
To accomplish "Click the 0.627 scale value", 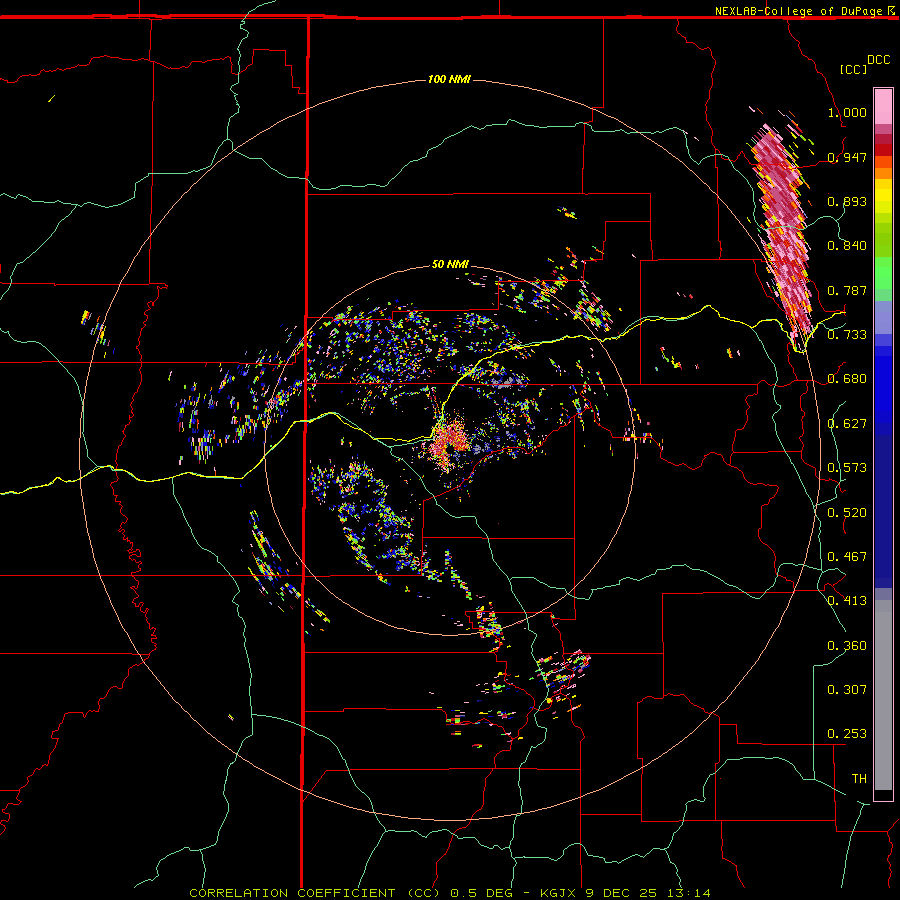I will point(847,424).
